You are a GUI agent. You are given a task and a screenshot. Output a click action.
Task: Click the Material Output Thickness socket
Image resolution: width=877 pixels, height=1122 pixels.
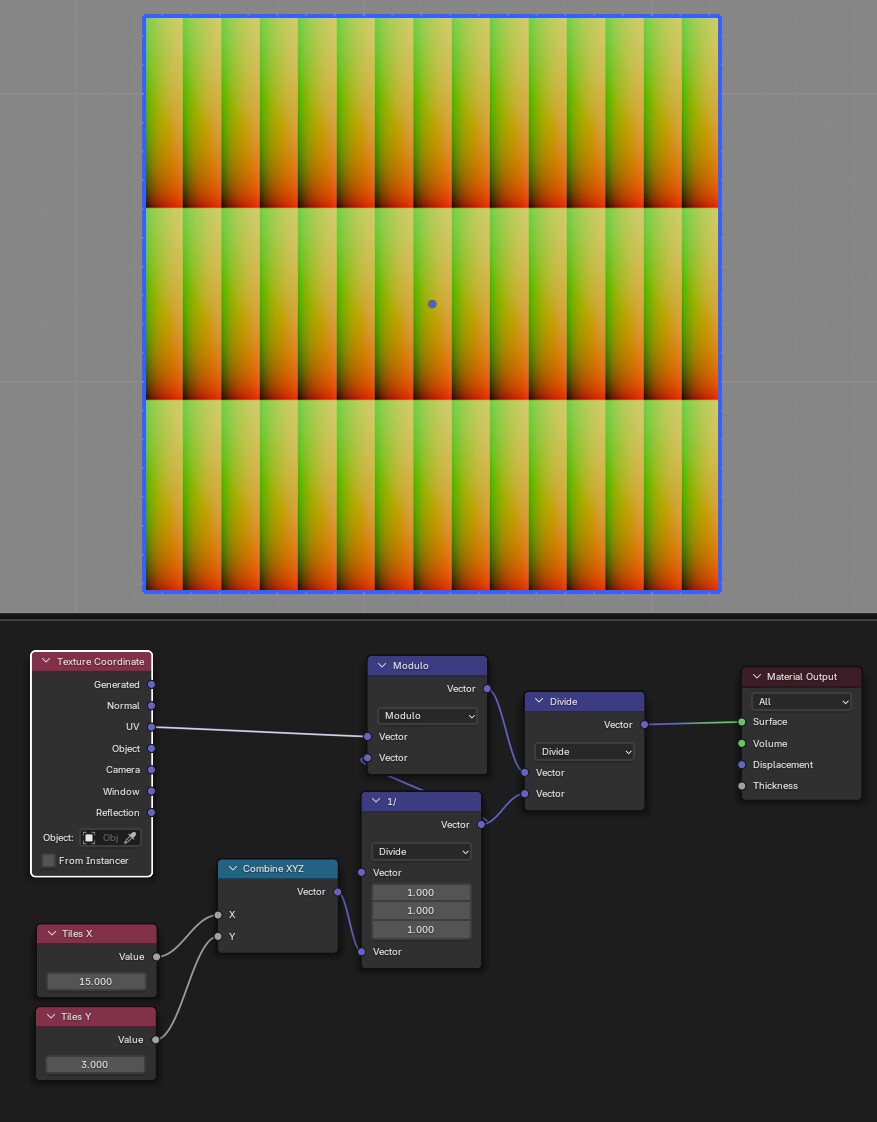[x=742, y=786]
